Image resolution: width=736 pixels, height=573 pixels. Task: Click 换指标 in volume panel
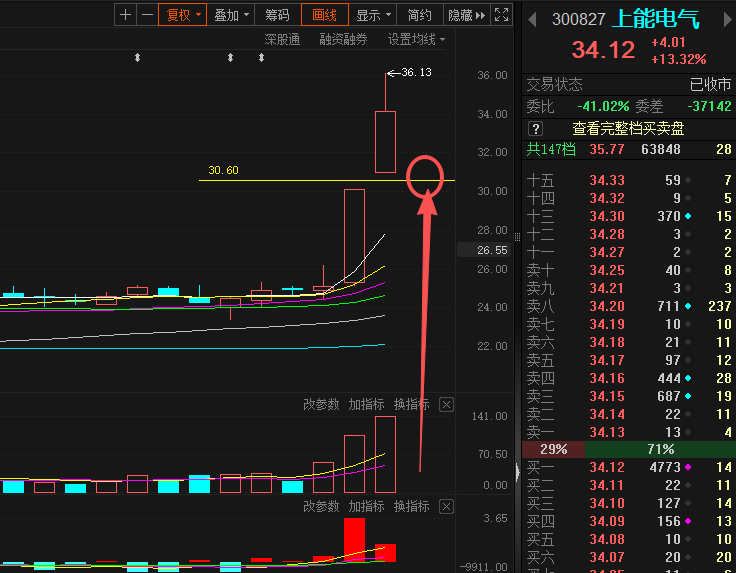pyautogui.click(x=411, y=404)
